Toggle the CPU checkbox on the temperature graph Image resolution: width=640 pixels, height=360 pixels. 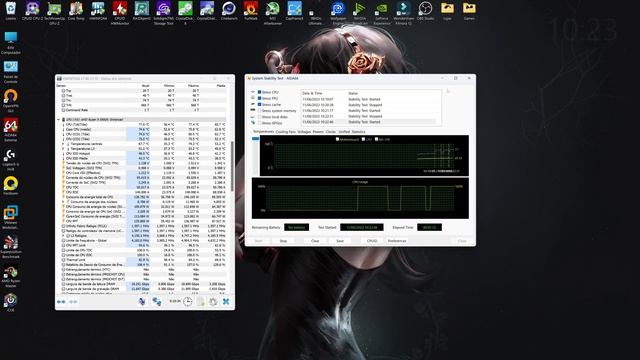363,139
